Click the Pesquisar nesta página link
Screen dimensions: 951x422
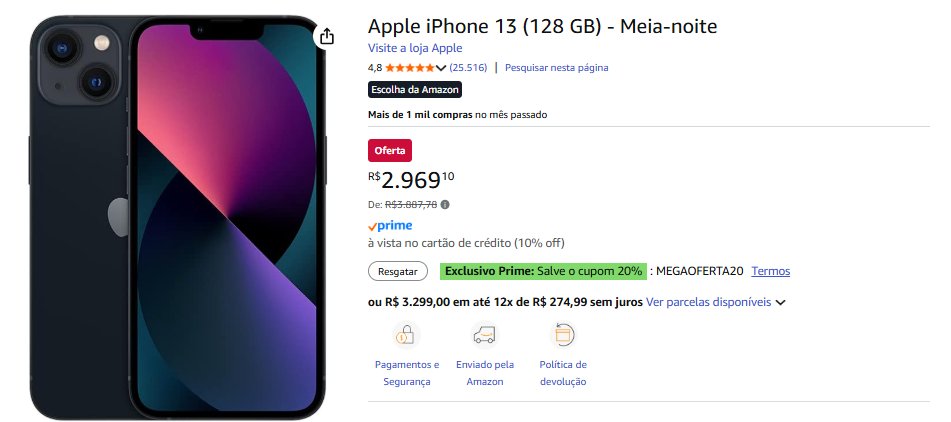(x=556, y=68)
